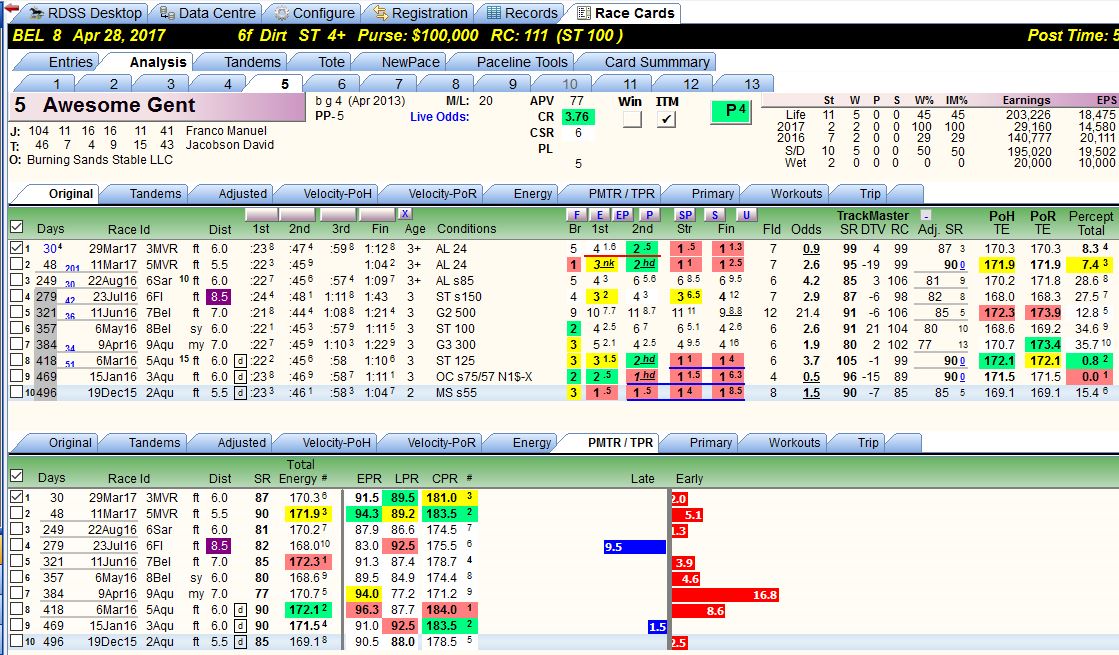This screenshot has height=655, width=1119.
Task: Click the Live Odds label
Action: [x=440, y=117]
